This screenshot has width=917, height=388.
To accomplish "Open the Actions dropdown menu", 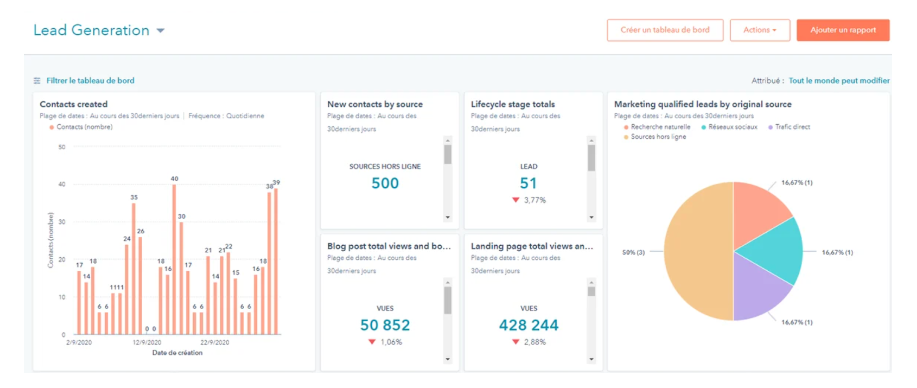I will pos(760,30).
